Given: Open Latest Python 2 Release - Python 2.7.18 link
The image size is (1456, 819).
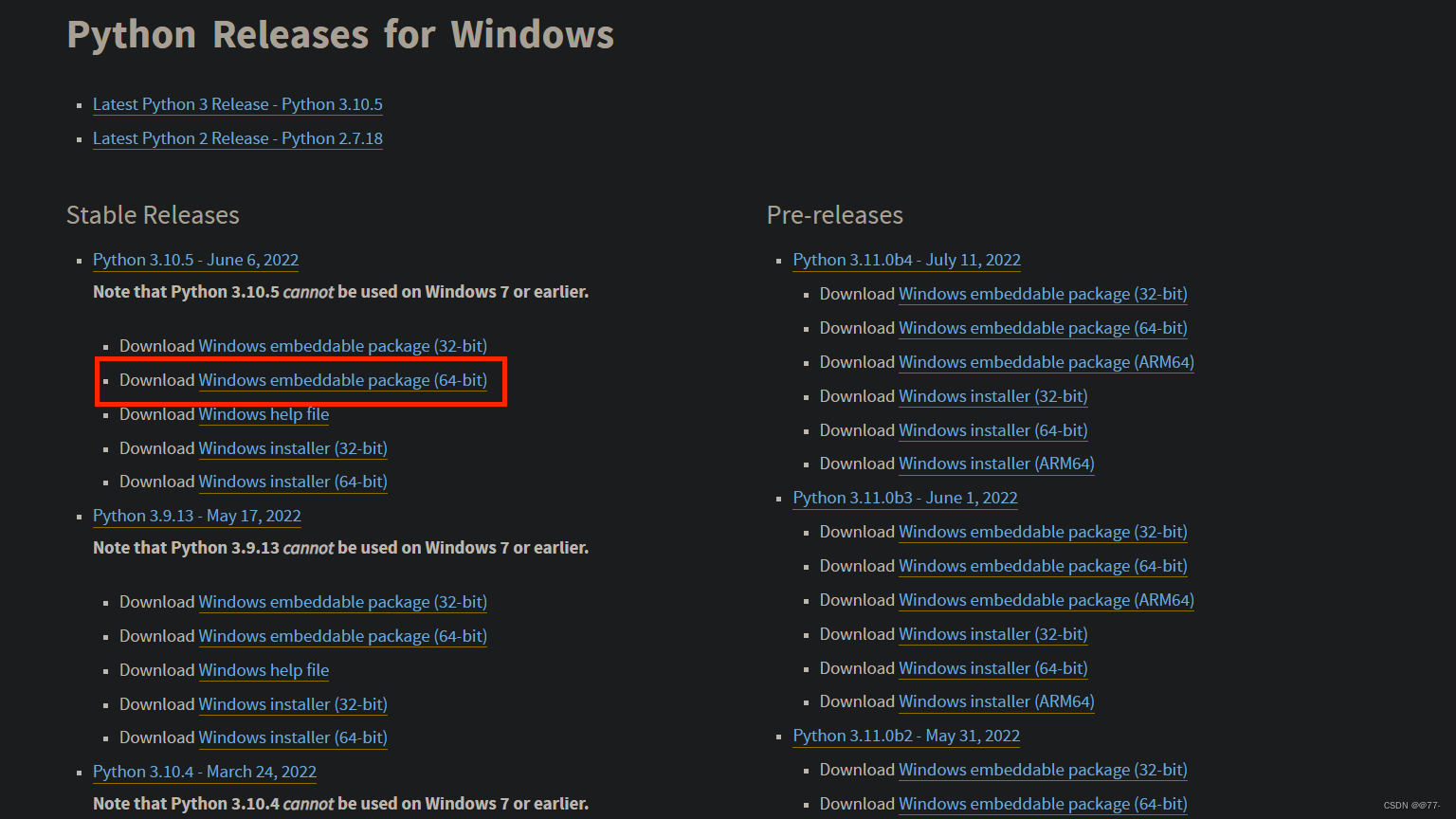Looking at the screenshot, I should tap(238, 138).
